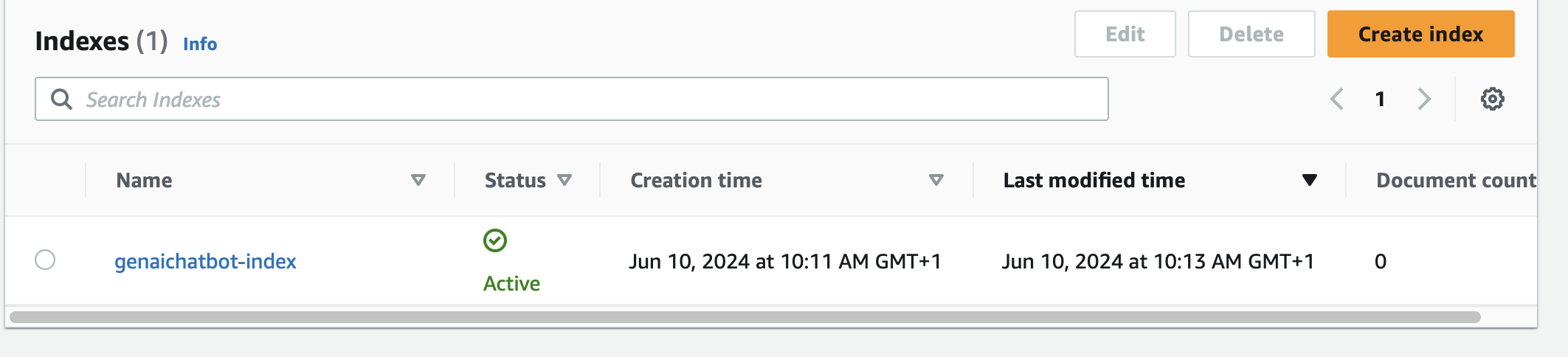Click the search magnifier icon
Screen dimensions: 1568x357
click(x=61, y=99)
